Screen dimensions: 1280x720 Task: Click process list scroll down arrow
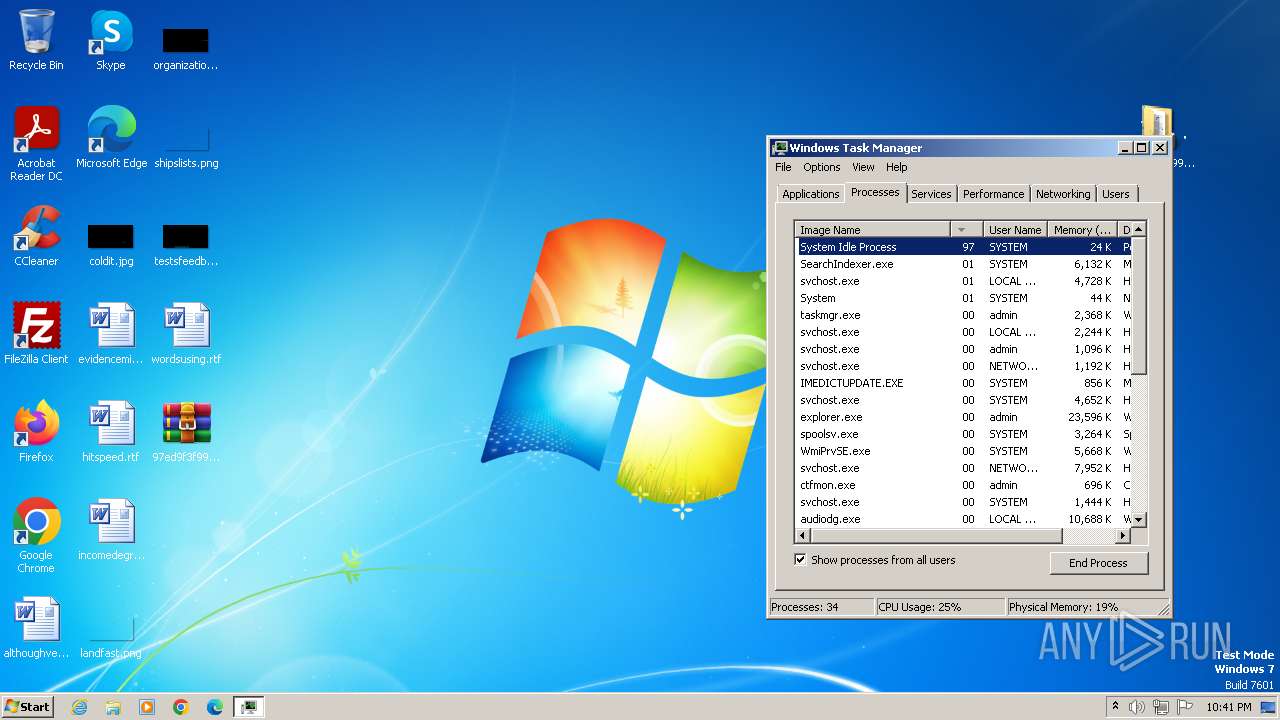pos(1139,520)
